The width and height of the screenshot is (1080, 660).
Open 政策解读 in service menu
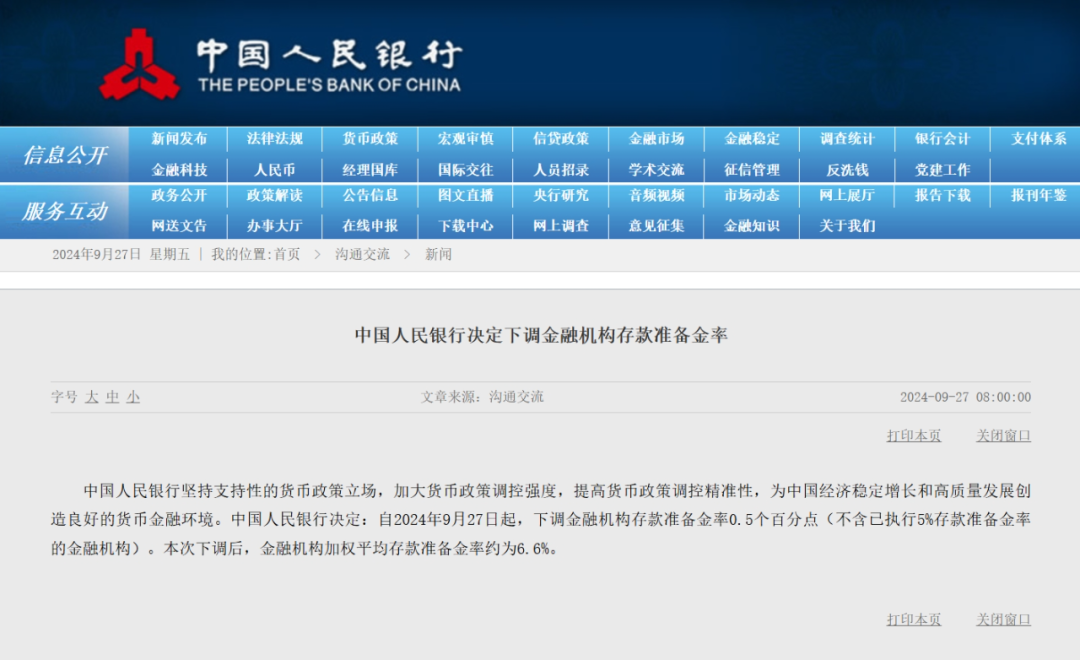pyautogui.click(x=274, y=196)
